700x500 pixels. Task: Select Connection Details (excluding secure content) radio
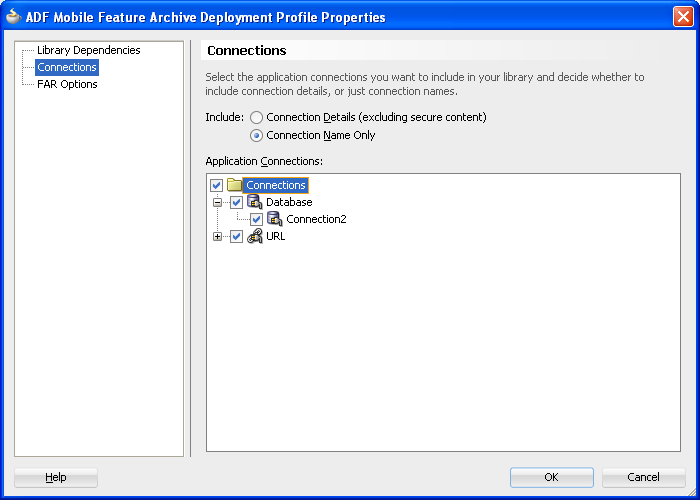(256, 118)
